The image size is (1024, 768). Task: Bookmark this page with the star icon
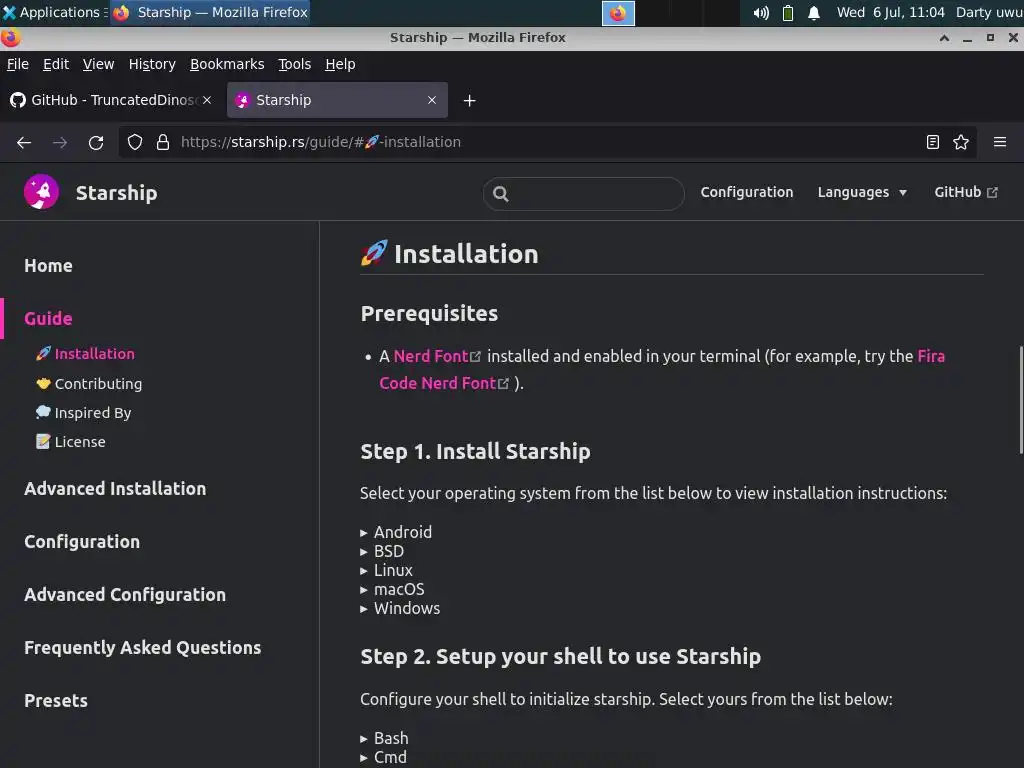tap(961, 142)
